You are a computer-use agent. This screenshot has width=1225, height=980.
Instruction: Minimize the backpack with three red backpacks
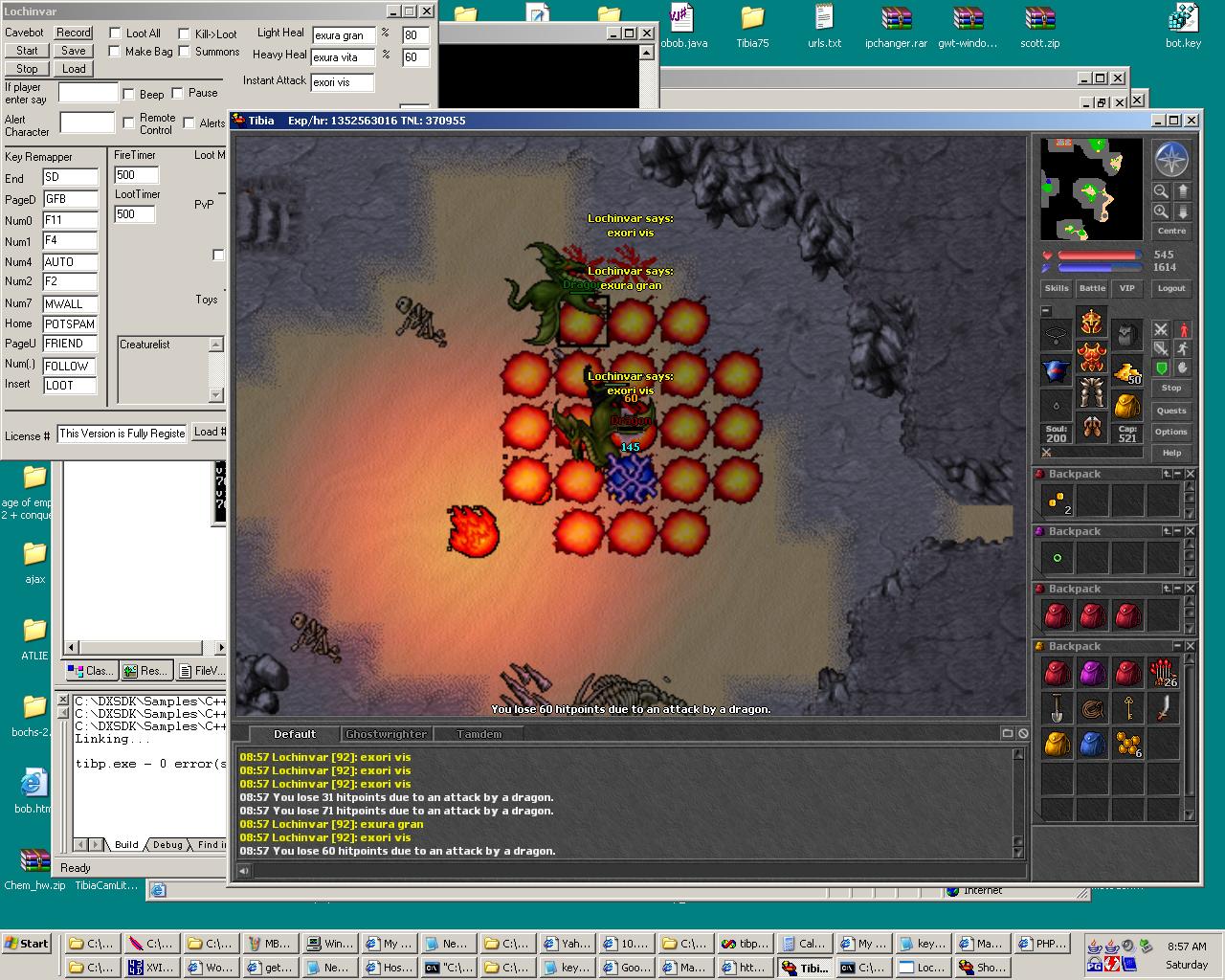(x=1179, y=589)
